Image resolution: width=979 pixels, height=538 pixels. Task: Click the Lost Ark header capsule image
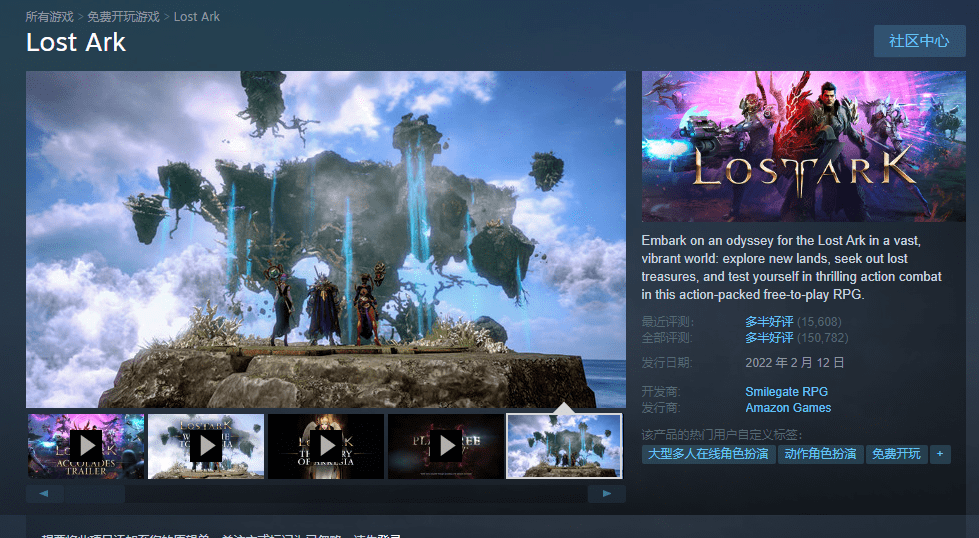(x=804, y=147)
